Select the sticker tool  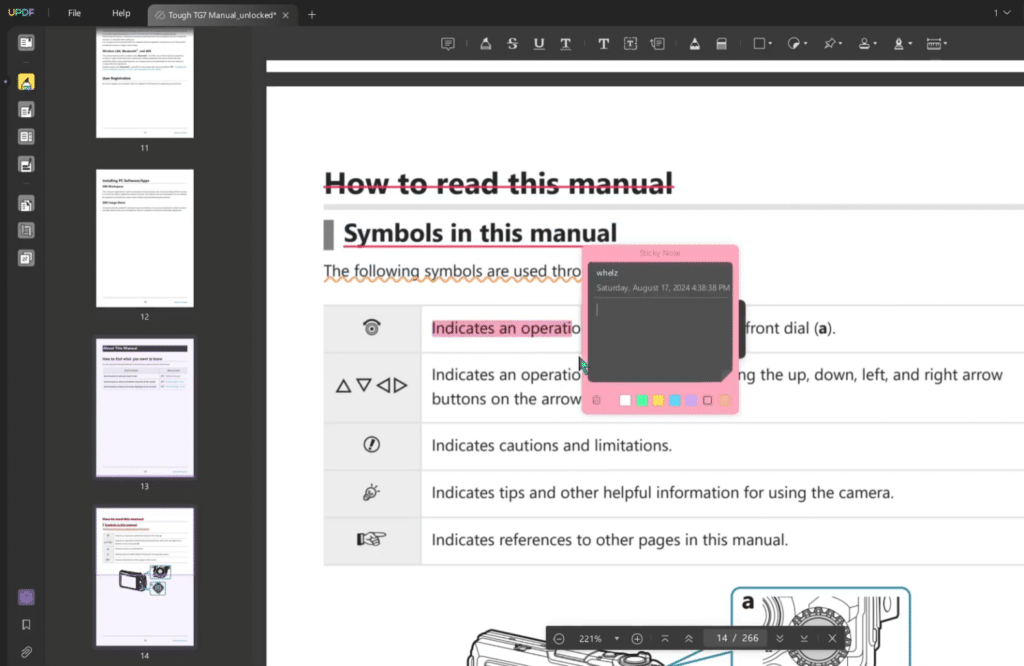point(793,44)
